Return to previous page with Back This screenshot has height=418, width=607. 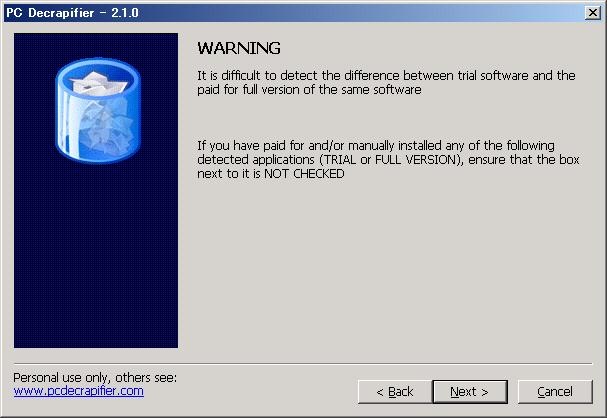pos(395,392)
